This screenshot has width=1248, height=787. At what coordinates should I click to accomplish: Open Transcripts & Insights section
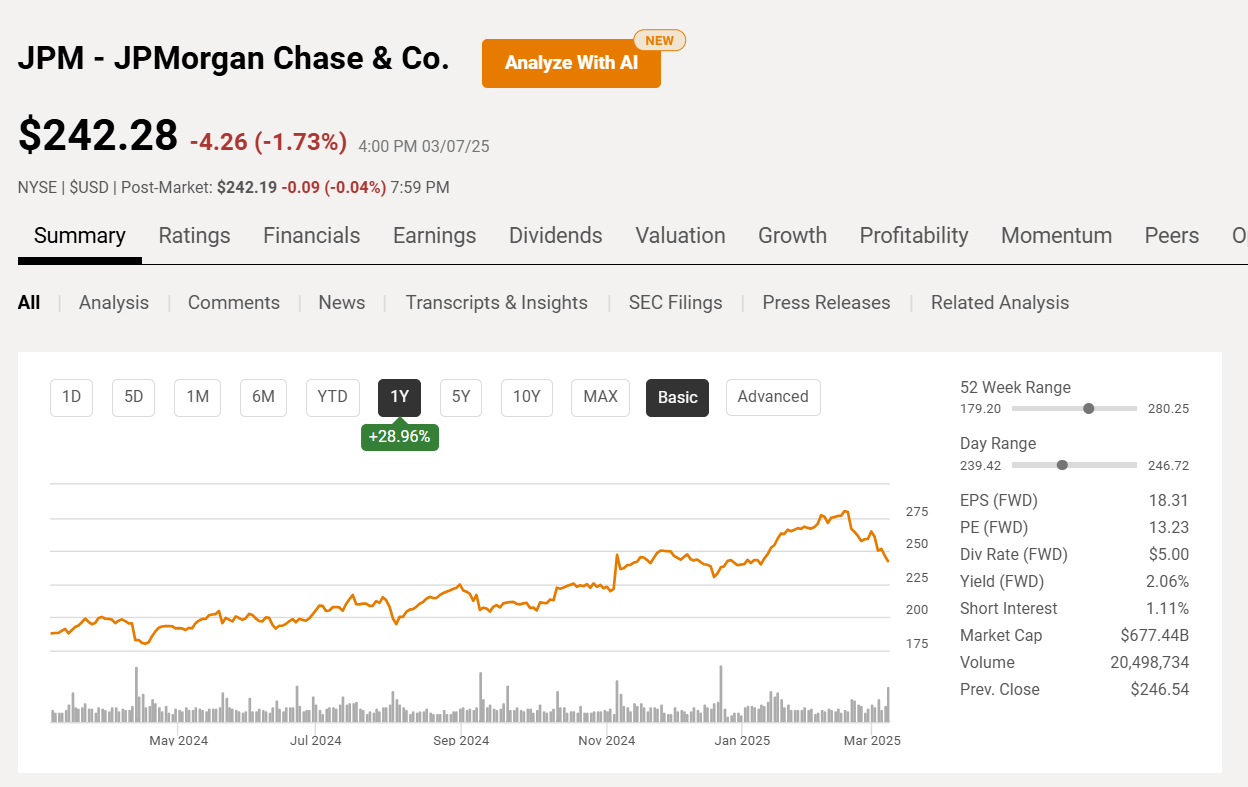[x=497, y=302]
